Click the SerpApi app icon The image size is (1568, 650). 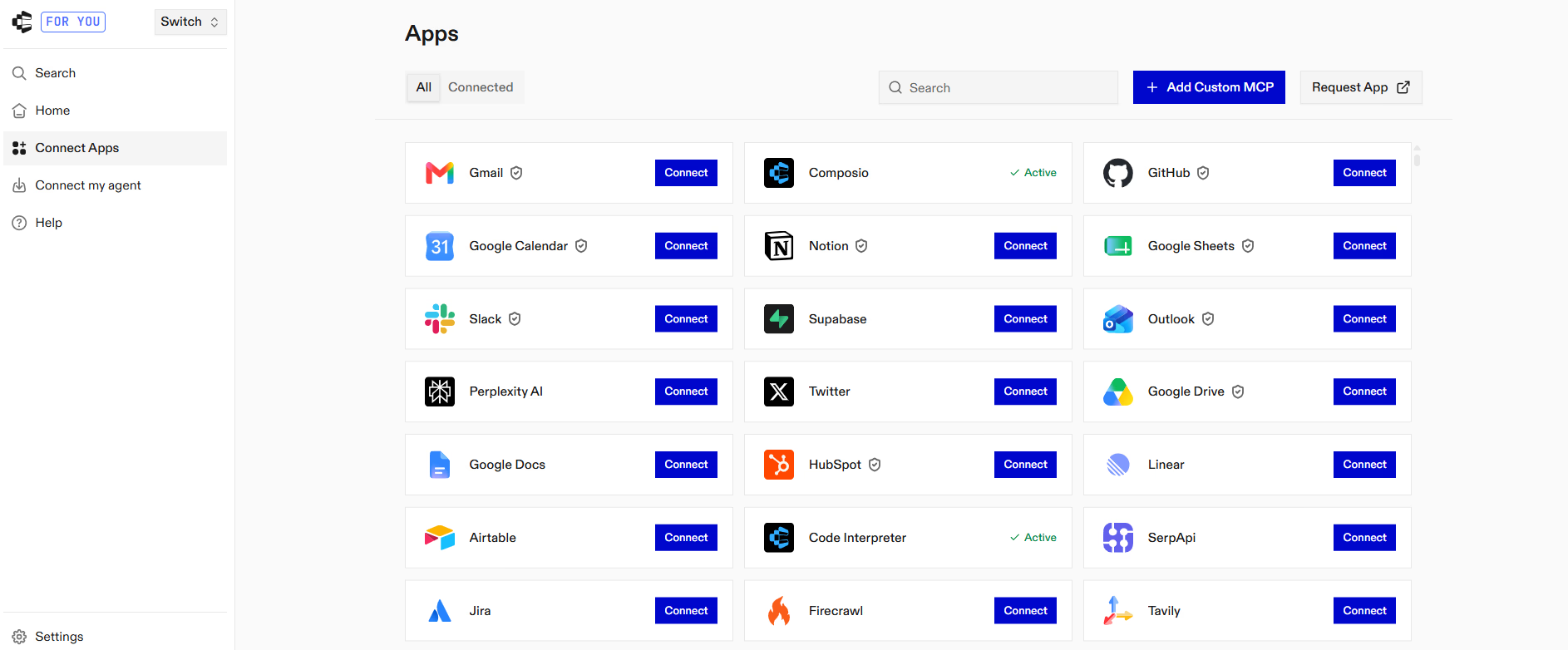pos(1118,538)
